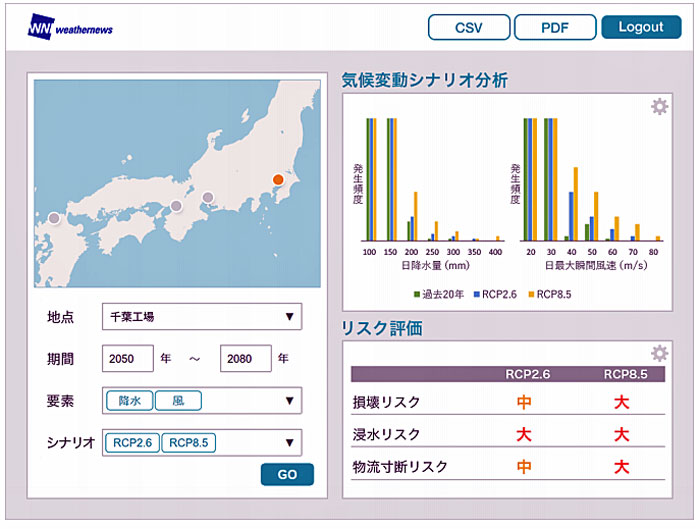
Task: Click the RCP8.5 risk table column header
Action: pyautogui.click(x=625, y=374)
